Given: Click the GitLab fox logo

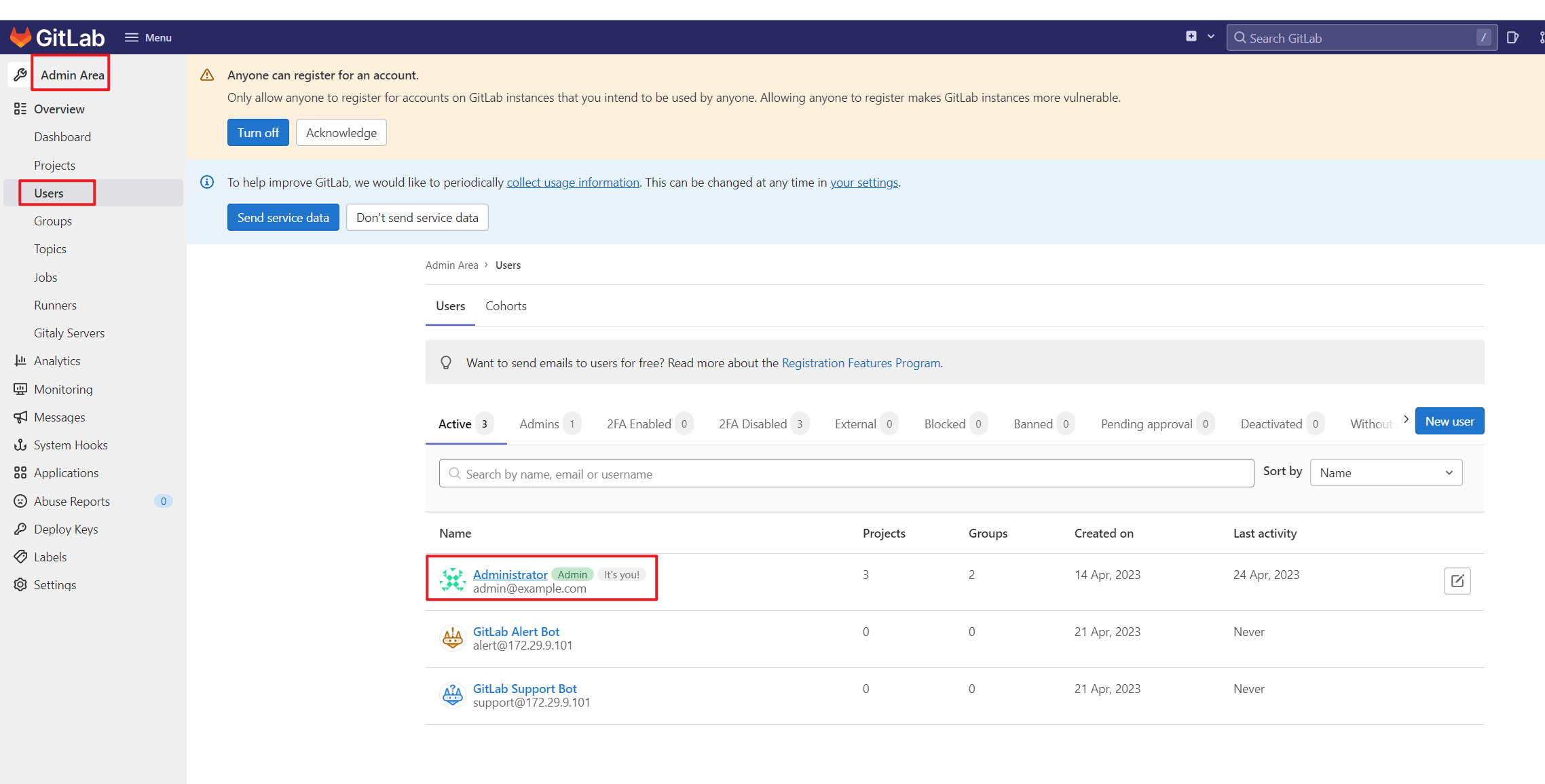Looking at the screenshot, I should tap(20, 37).
